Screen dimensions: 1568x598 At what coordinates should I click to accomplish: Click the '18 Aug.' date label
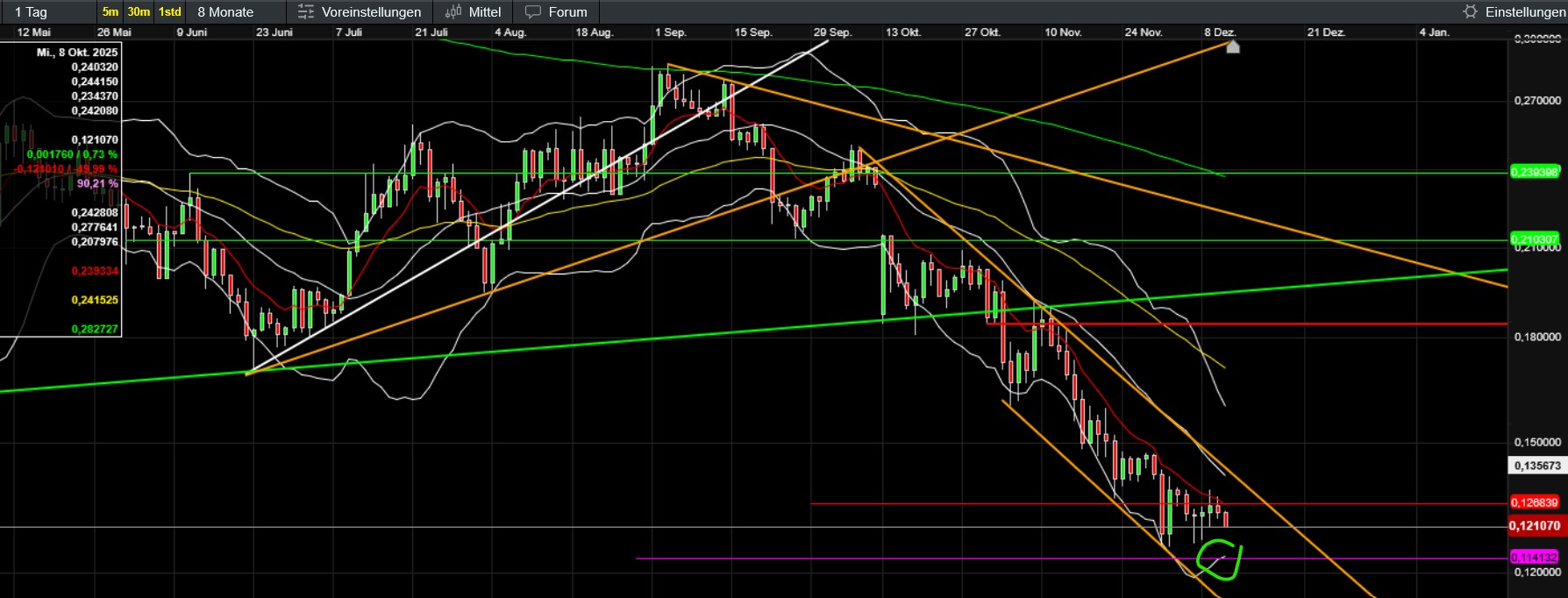tap(595, 32)
